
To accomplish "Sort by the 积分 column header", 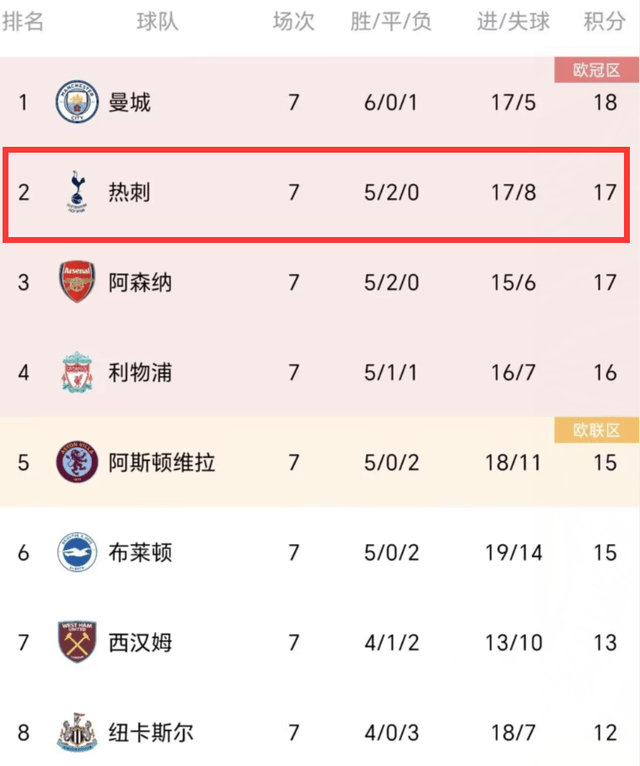I will coord(605,21).
